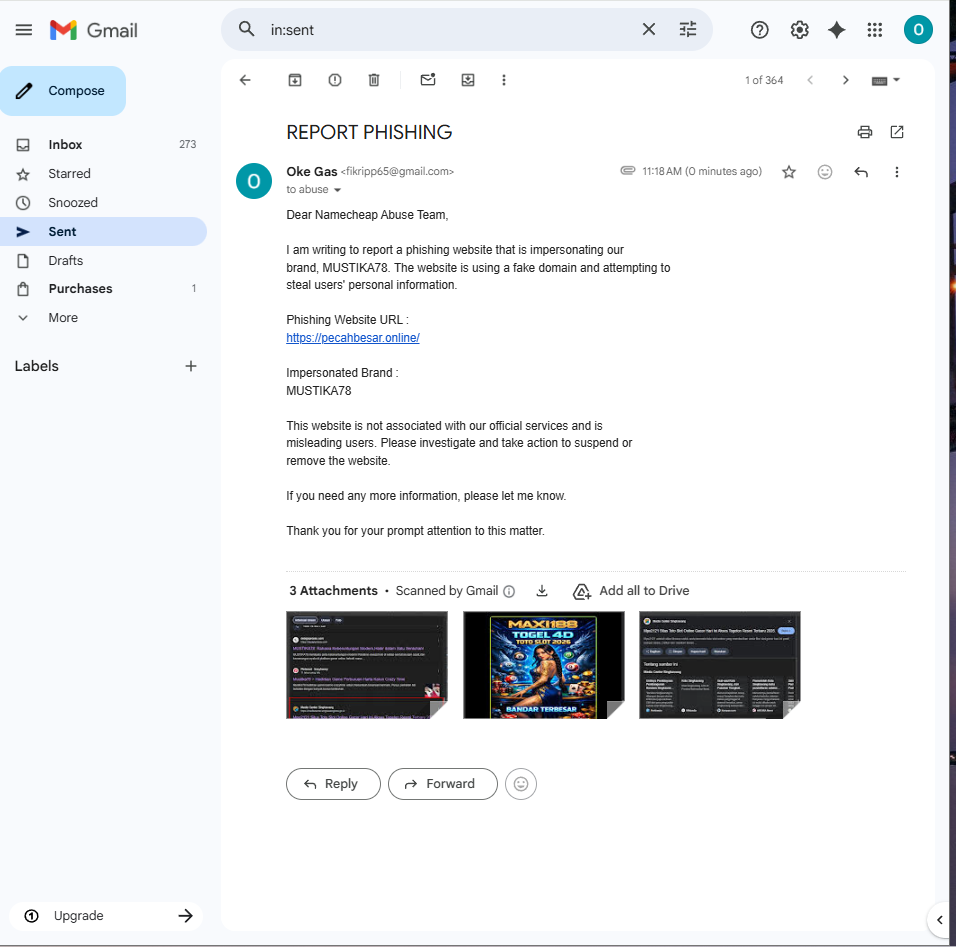Open Support help icon

pos(759,30)
